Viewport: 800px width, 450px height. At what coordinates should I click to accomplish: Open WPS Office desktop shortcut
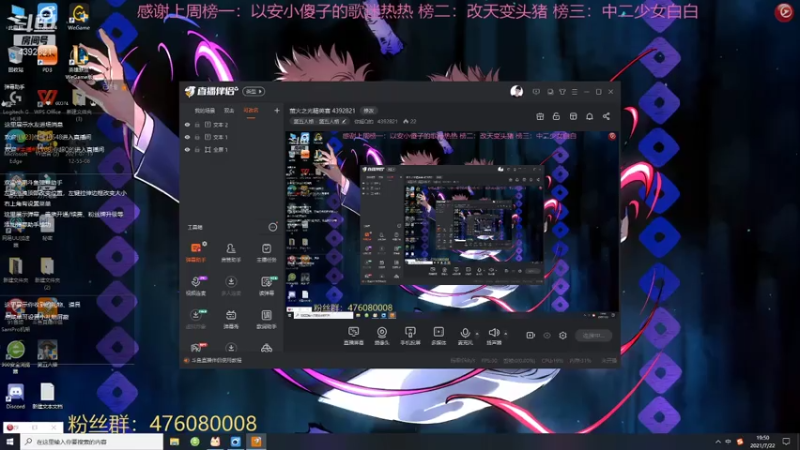(x=47, y=101)
